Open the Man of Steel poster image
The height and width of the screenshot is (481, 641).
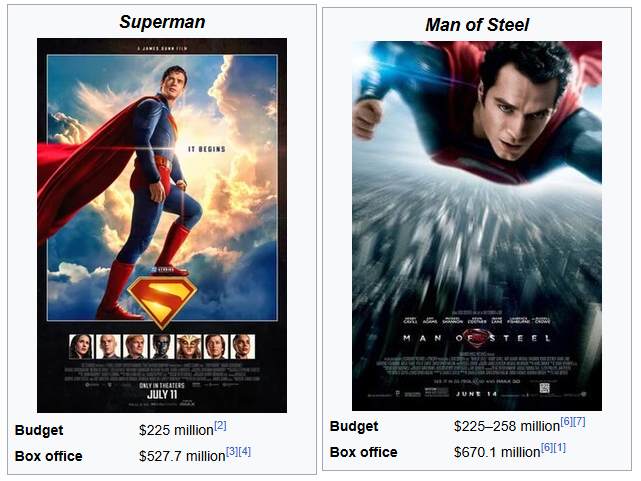(477, 226)
